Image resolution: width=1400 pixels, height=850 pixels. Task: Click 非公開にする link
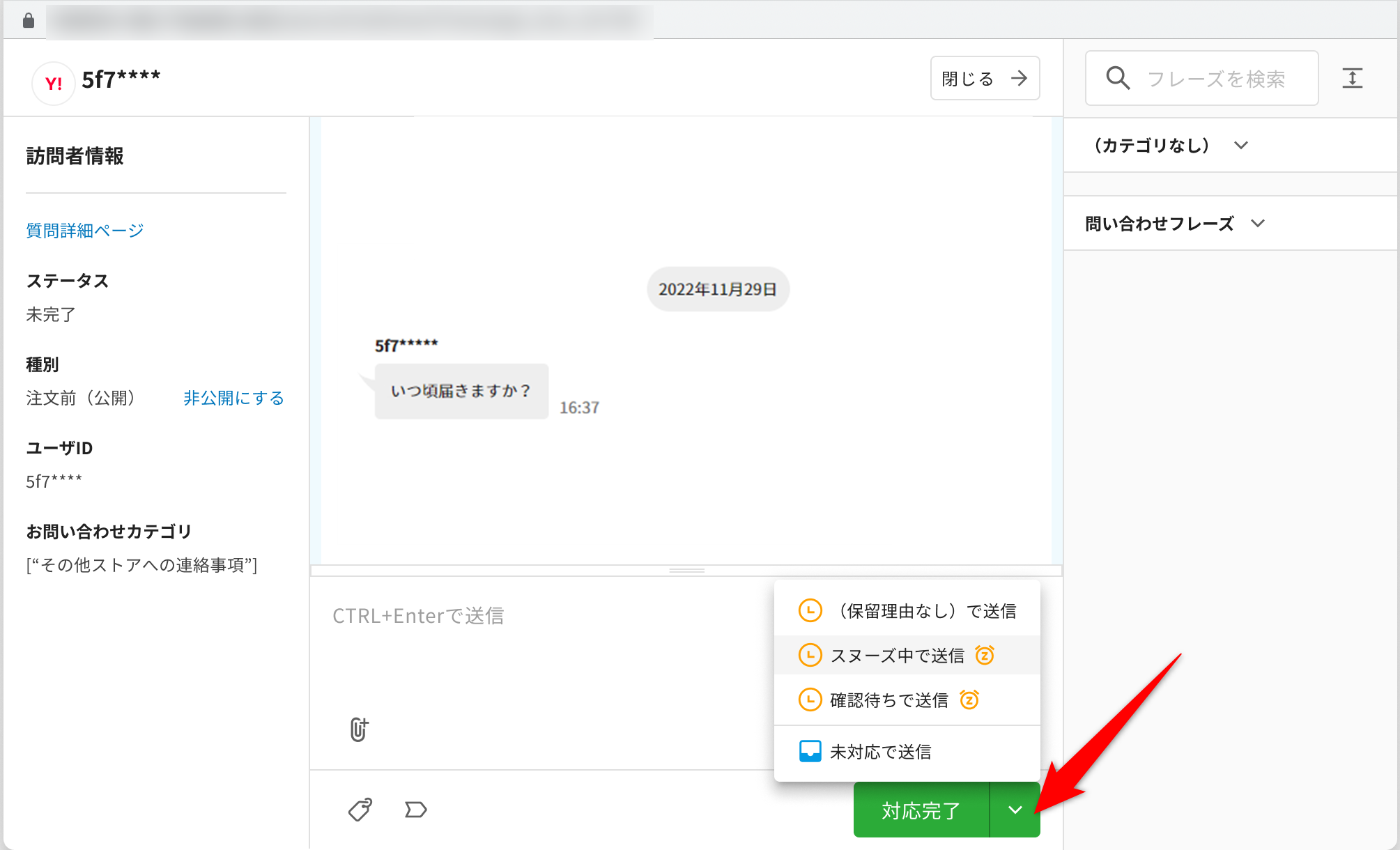pyautogui.click(x=233, y=398)
